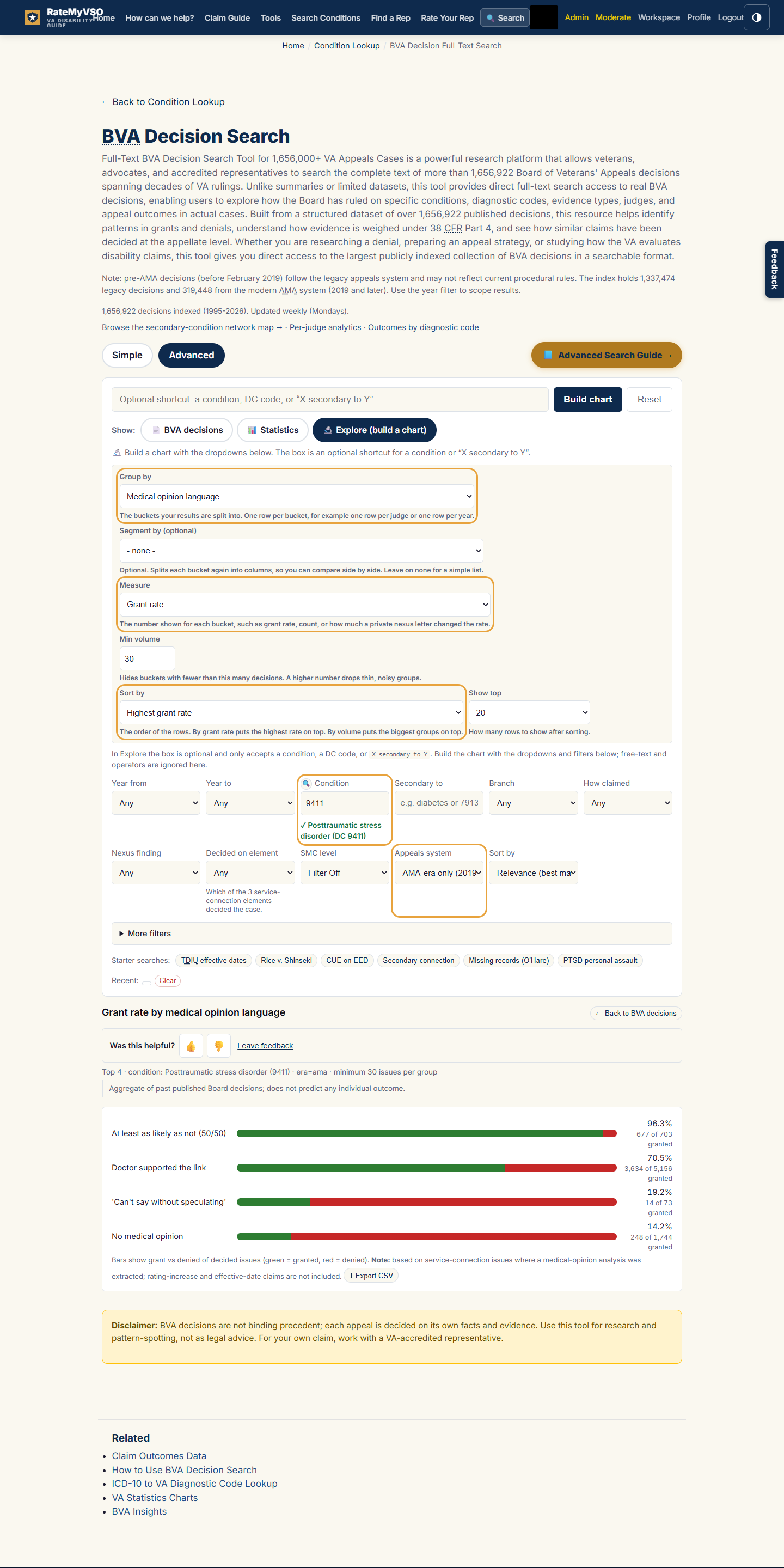Open the Profile link
This screenshot has width=784, height=1568.
point(699,17)
